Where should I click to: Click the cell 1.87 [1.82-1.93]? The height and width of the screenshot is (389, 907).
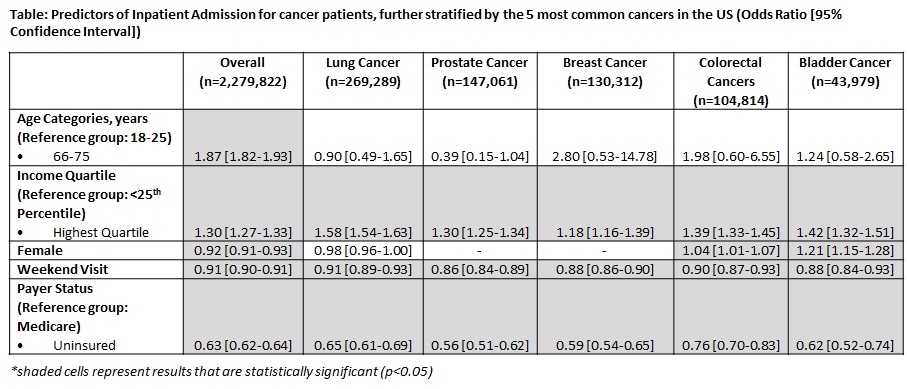pyautogui.click(x=243, y=156)
